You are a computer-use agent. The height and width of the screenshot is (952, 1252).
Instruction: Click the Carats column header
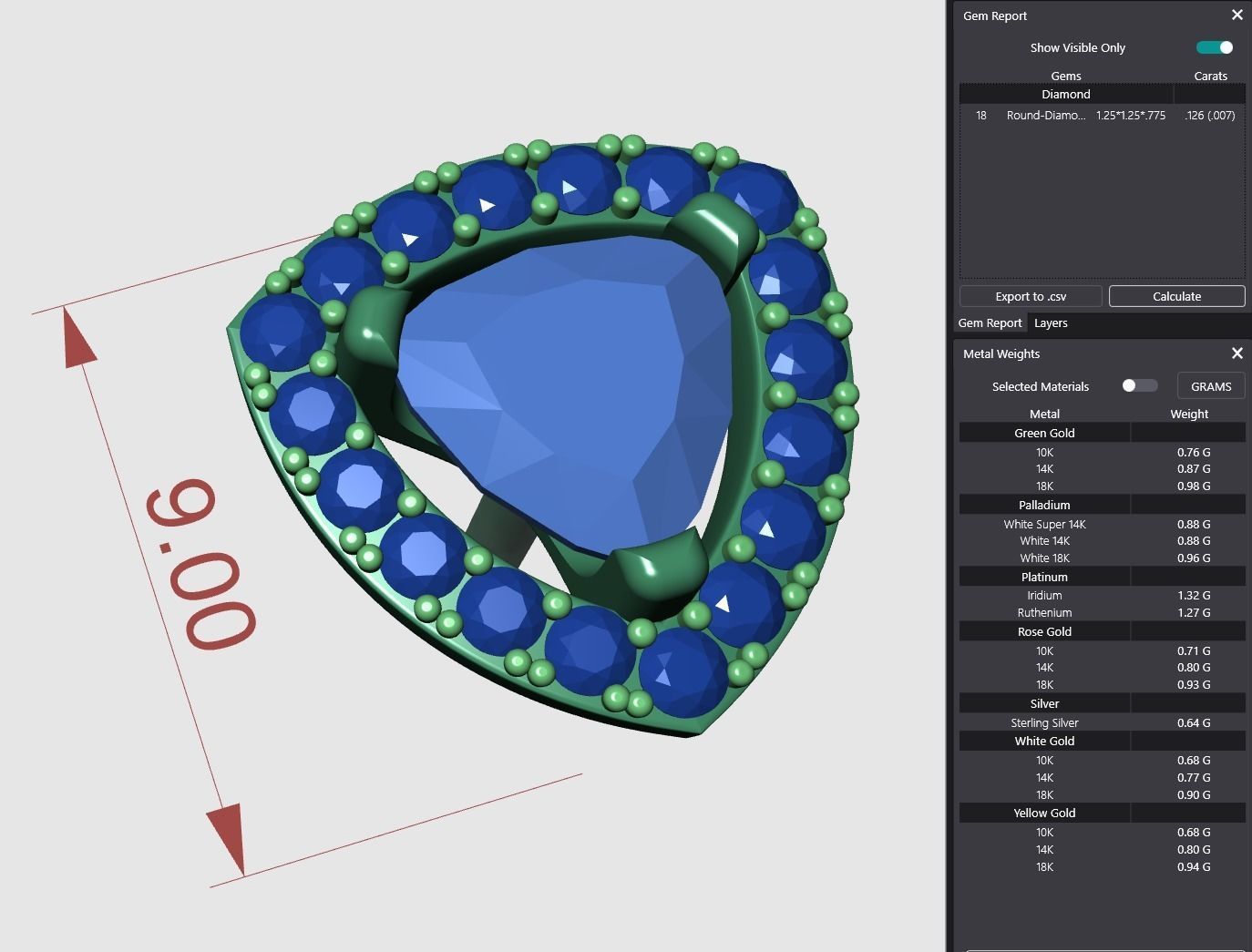pyautogui.click(x=1210, y=76)
